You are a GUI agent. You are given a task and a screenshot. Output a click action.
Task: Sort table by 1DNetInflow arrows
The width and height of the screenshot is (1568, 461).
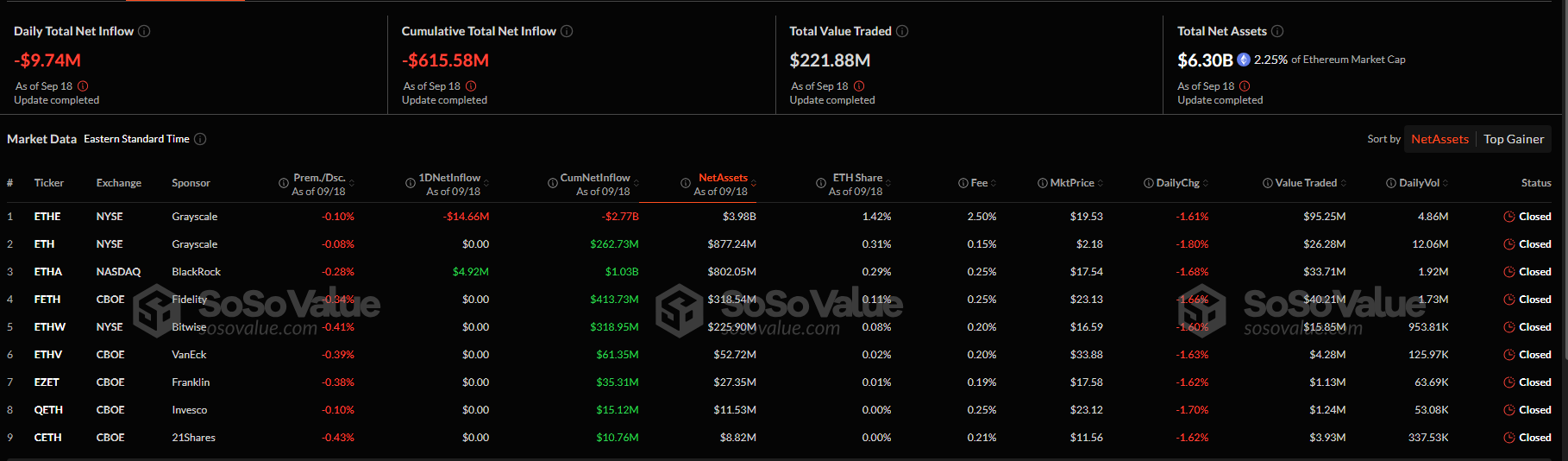(486, 183)
